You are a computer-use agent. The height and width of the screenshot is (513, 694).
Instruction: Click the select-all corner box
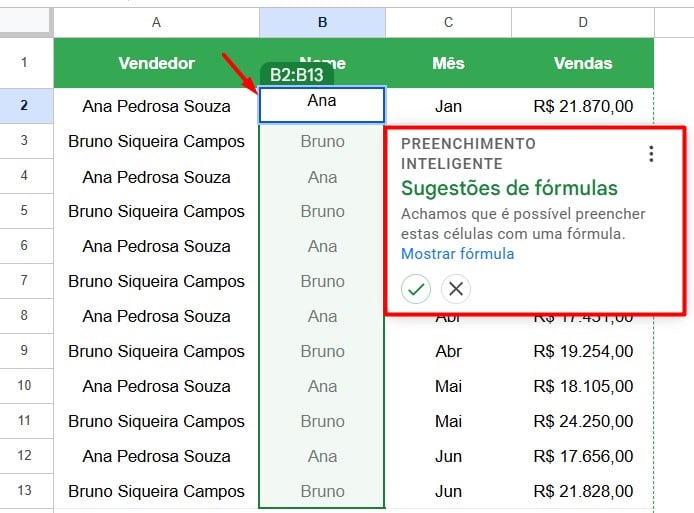(26, 21)
